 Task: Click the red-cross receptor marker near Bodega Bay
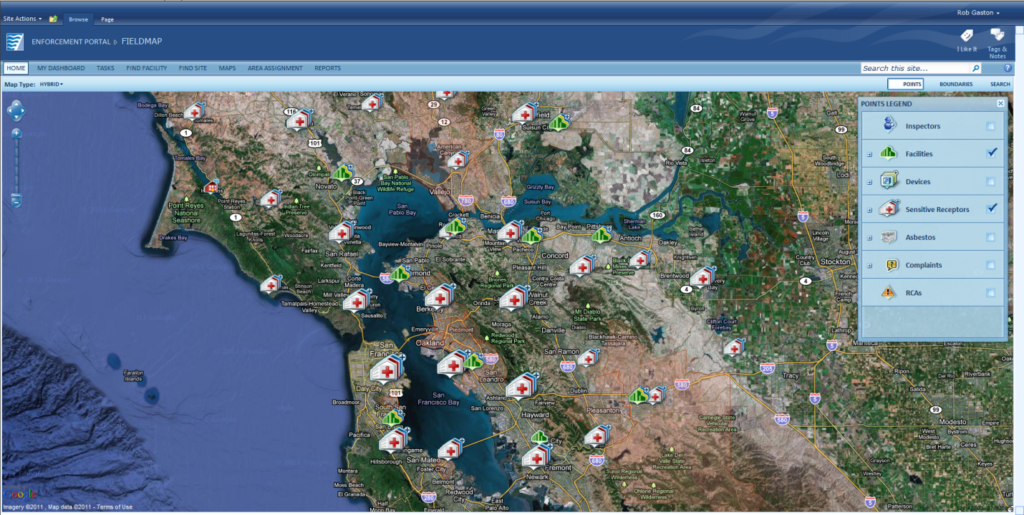[x=195, y=112]
